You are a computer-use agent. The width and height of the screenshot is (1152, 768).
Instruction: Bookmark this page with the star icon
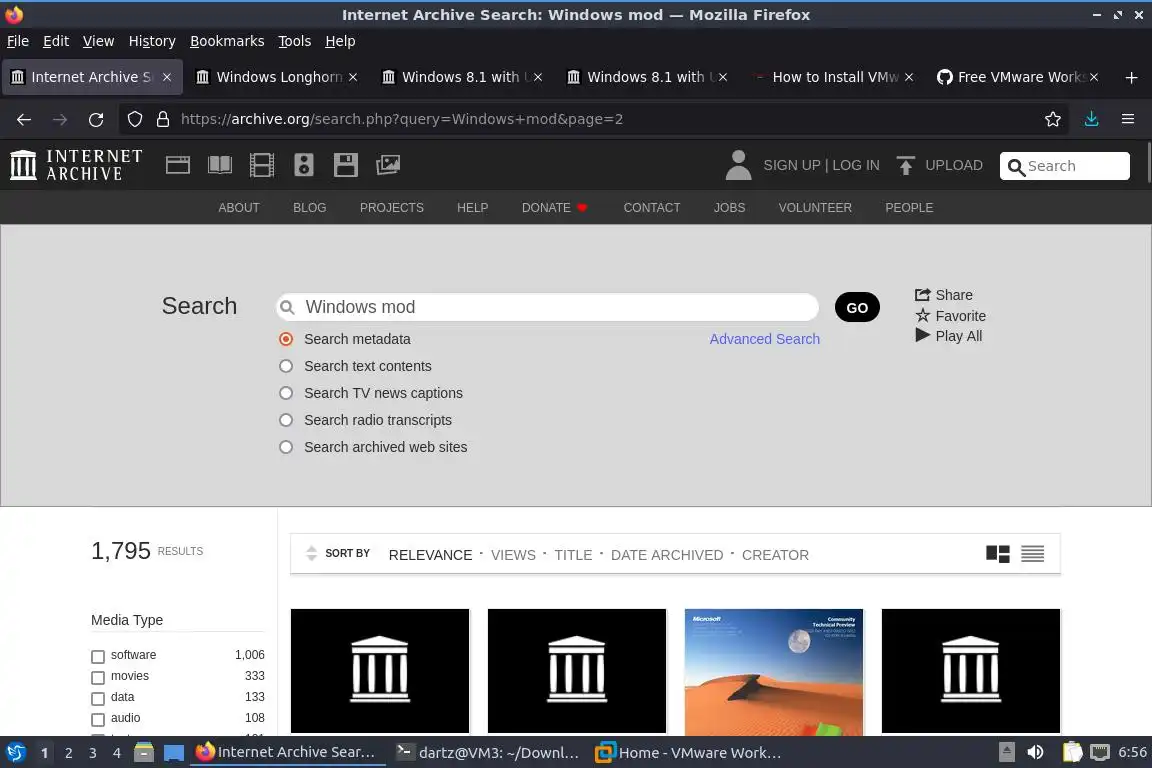click(1053, 119)
